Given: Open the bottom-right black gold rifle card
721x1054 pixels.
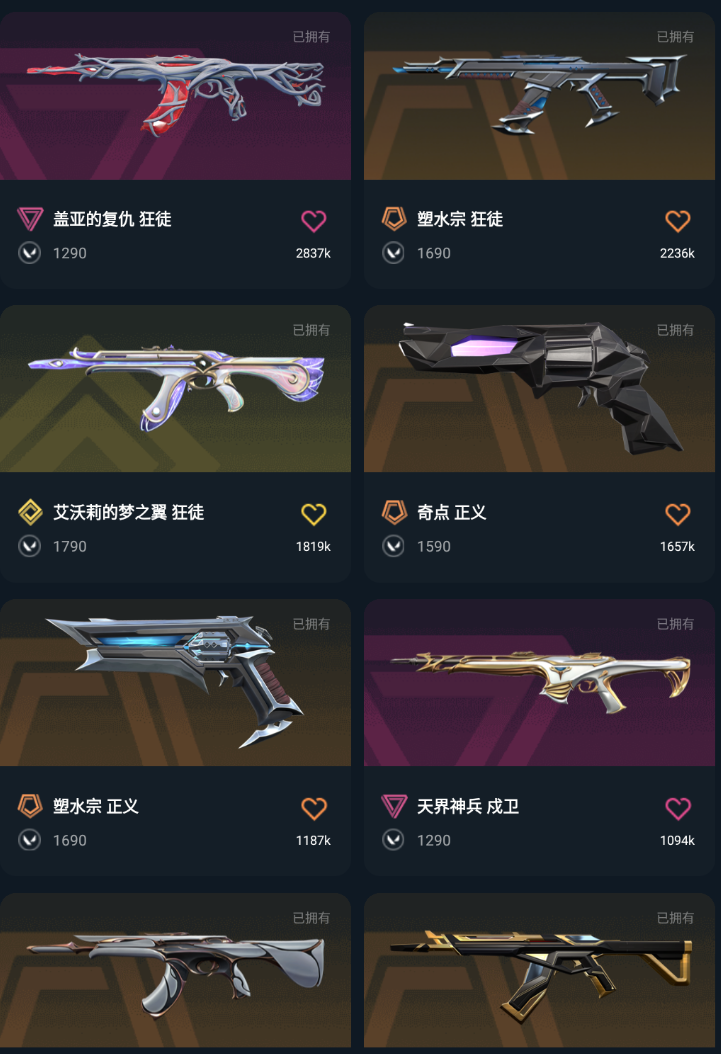Looking at the screenshot, I should coord(540,973).
